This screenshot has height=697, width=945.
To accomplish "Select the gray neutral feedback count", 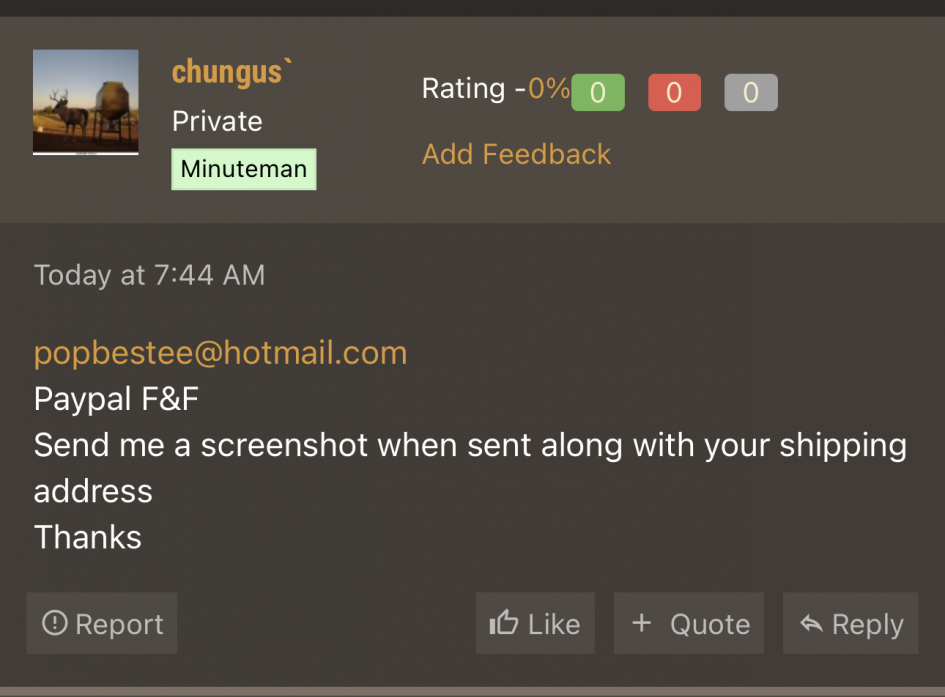I will [x=751, y=92].
